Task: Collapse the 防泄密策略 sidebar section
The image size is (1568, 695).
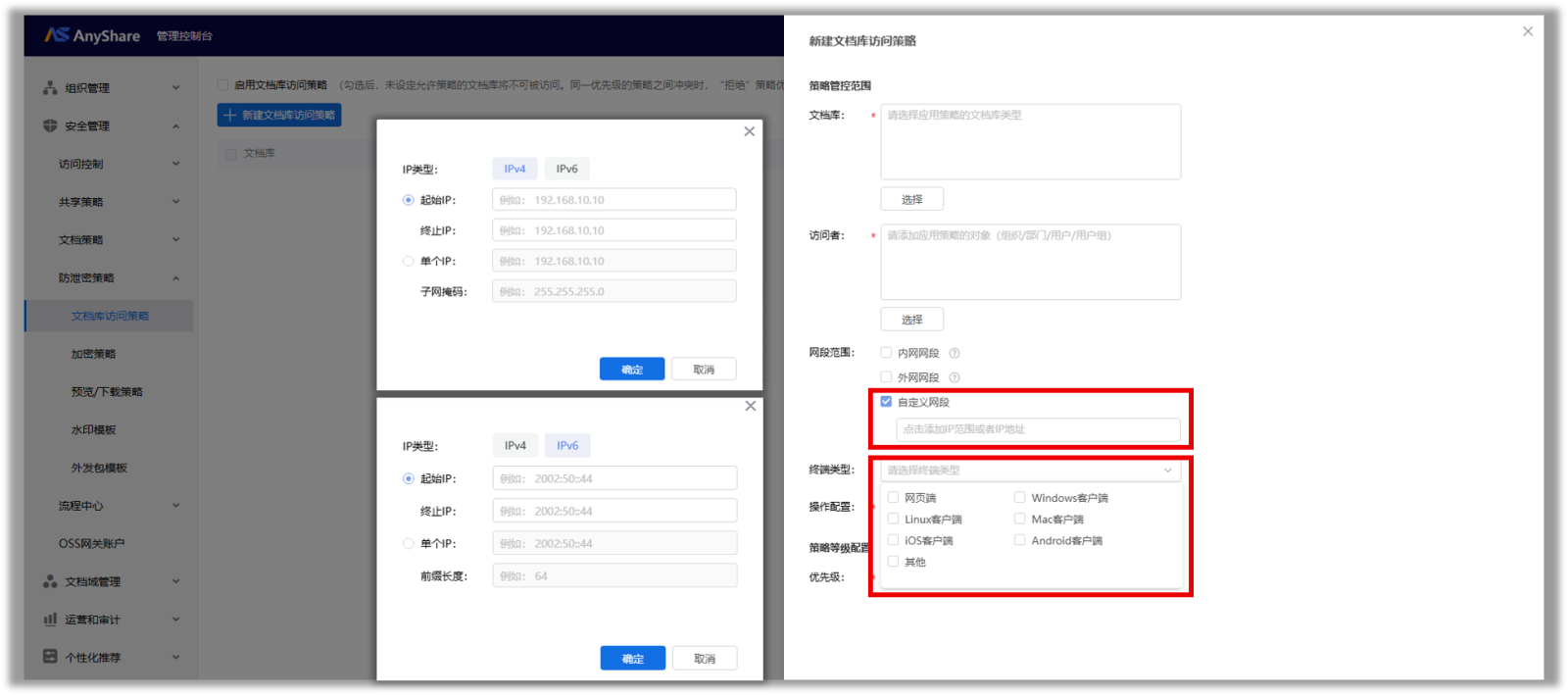Action: (x=176, y=278)
